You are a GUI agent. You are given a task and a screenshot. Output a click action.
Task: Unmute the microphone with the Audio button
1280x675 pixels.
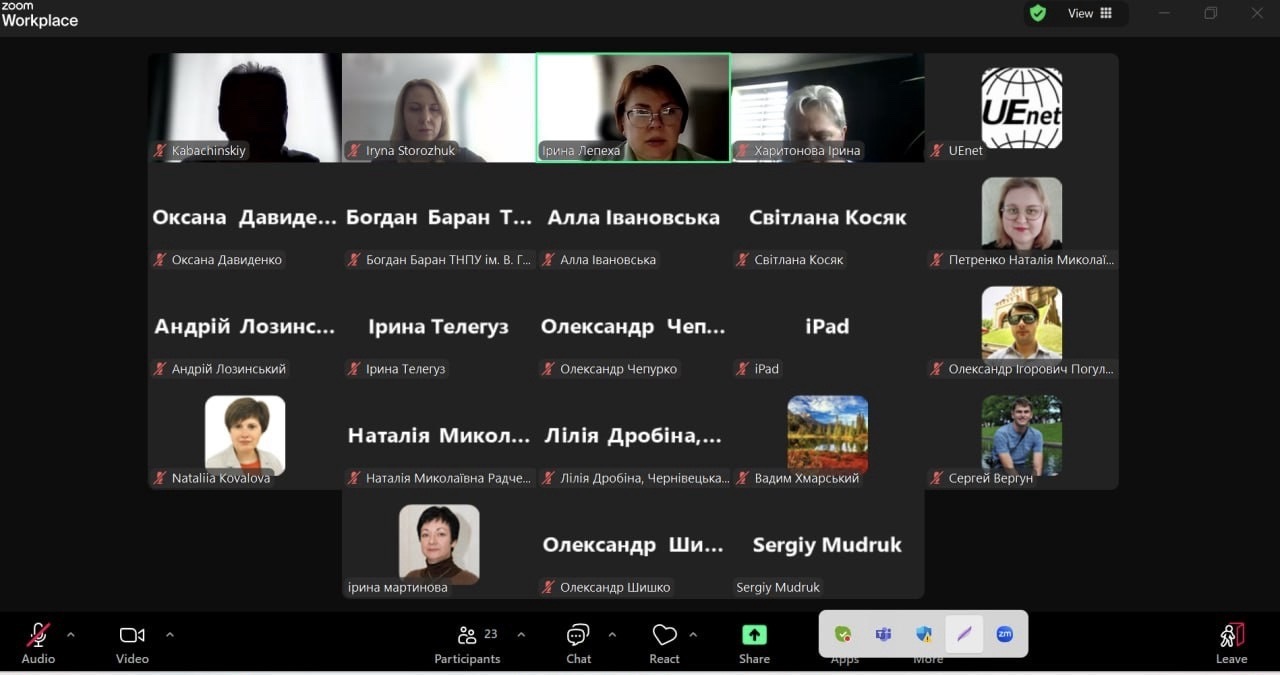click(x=38, y=640)
